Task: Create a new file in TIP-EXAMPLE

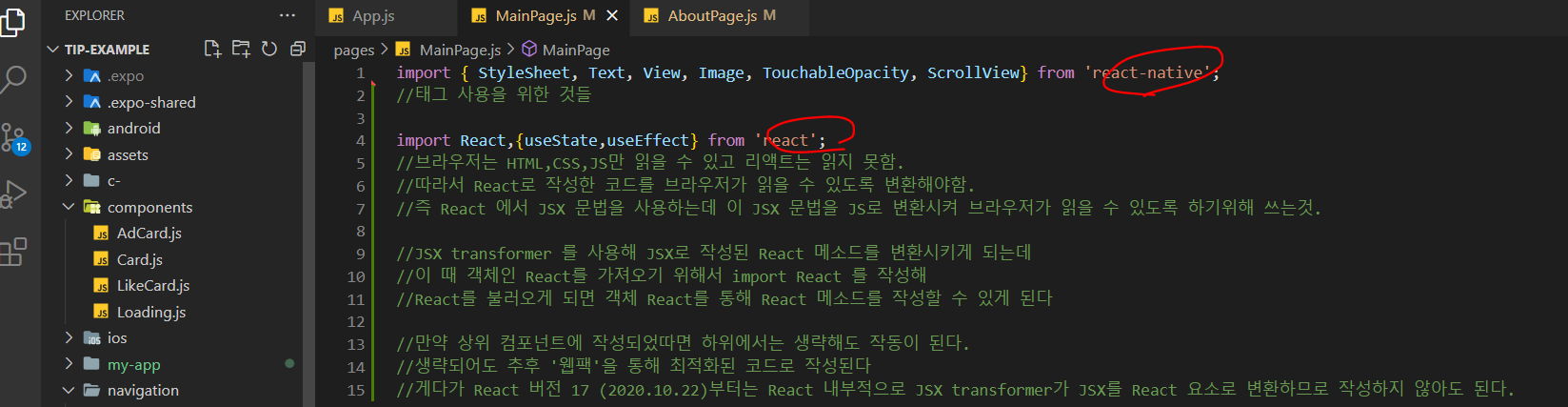Action: [x=212, y=49]
